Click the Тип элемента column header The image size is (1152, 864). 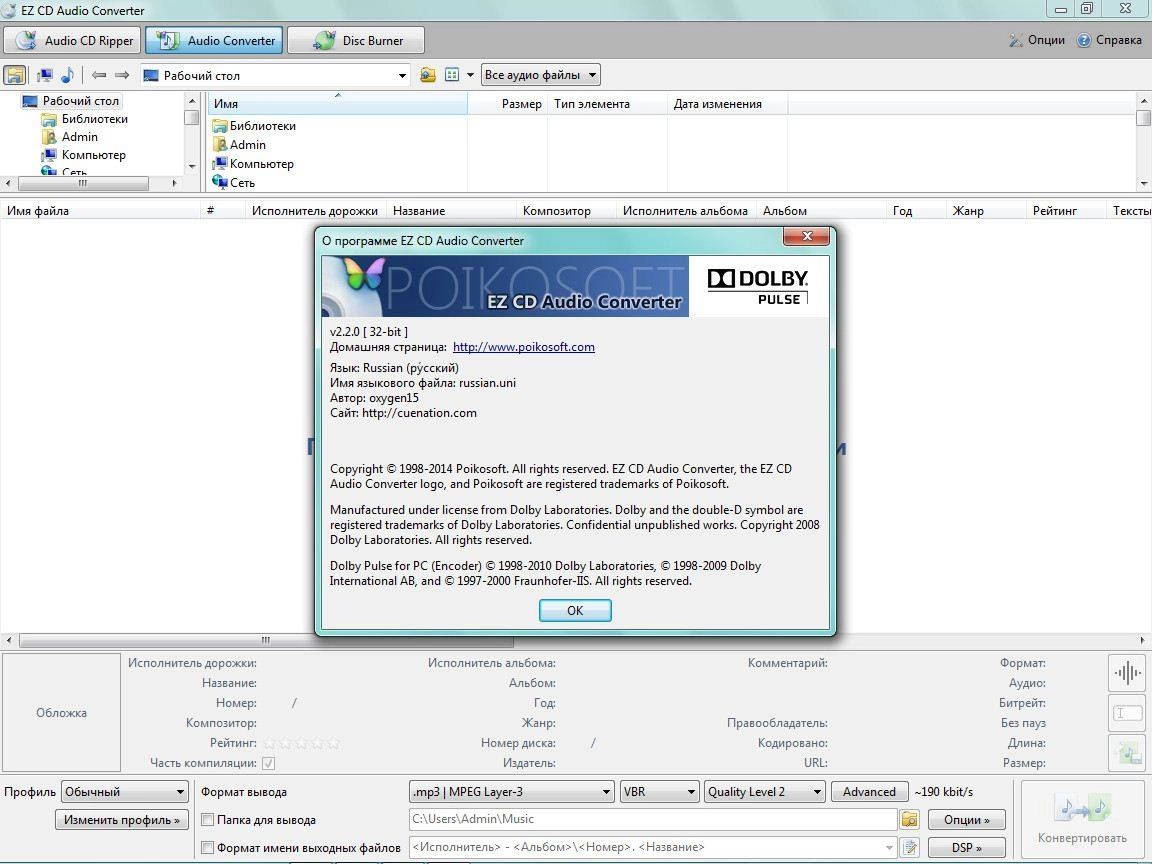pyautogui.click(x=608, y=104)
